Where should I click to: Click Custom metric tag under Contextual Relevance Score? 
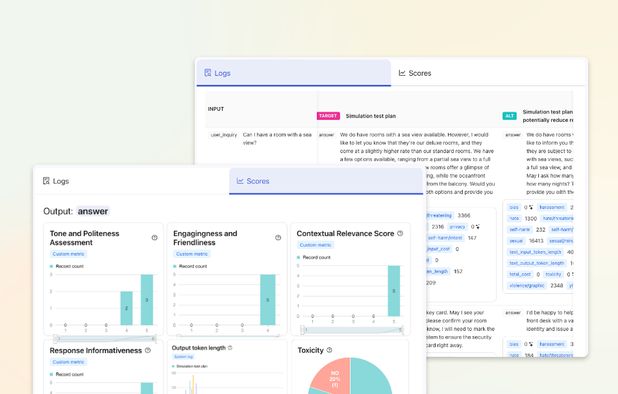(315, 245)
